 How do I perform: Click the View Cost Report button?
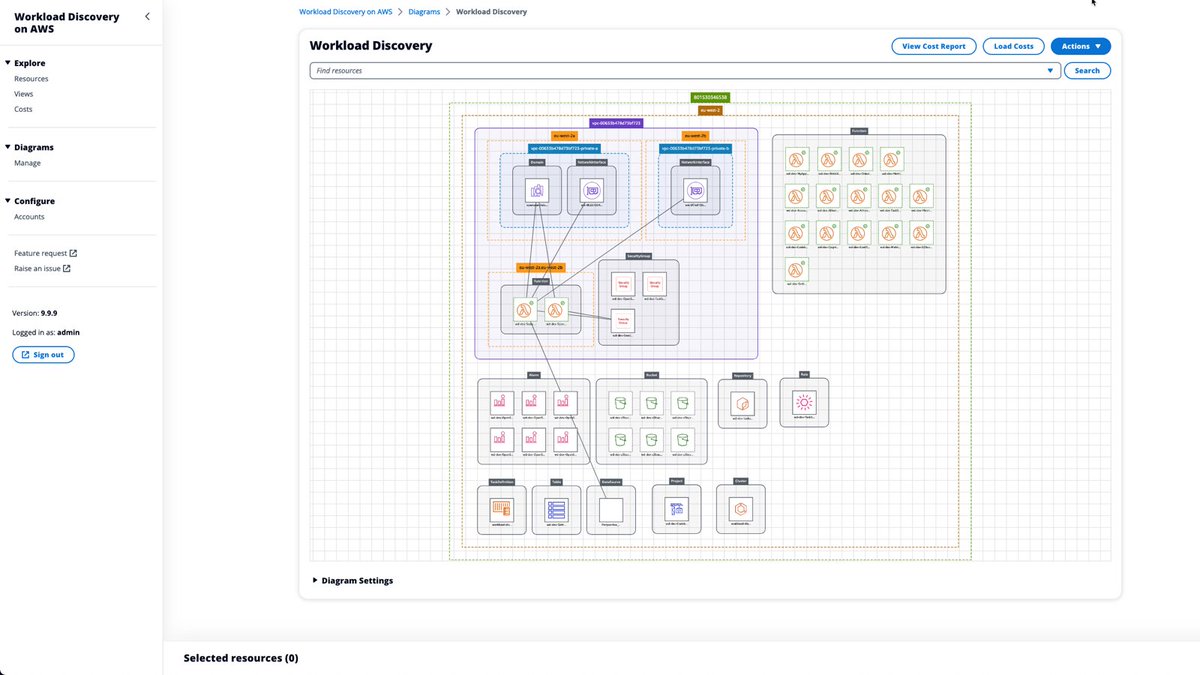(x=934, y=46)
